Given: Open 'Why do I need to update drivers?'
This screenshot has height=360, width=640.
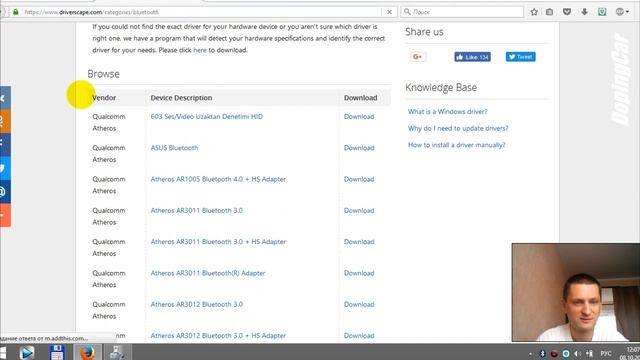Looking at the screenshot, I should 458,128.
